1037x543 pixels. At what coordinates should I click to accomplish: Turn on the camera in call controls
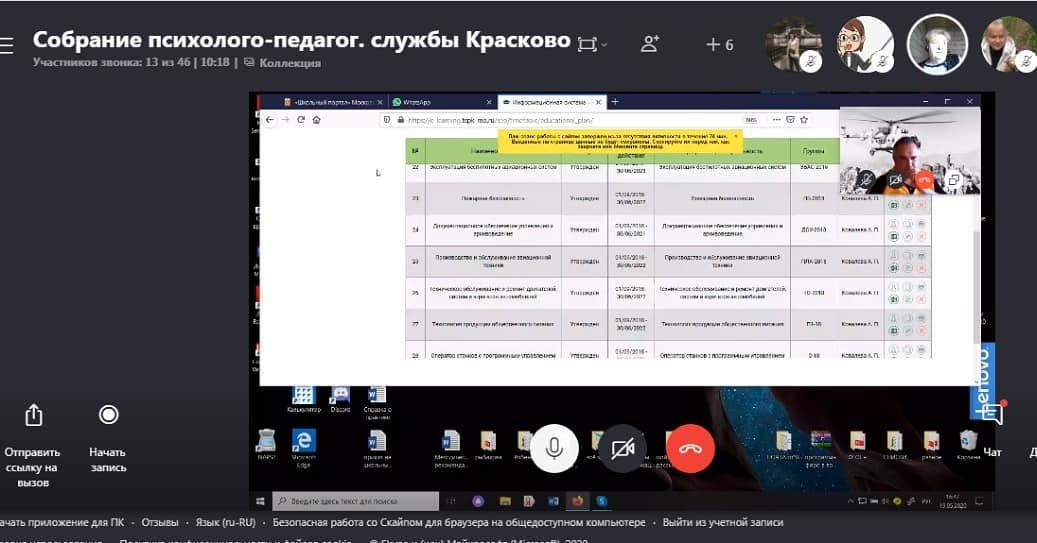[622, 448]
